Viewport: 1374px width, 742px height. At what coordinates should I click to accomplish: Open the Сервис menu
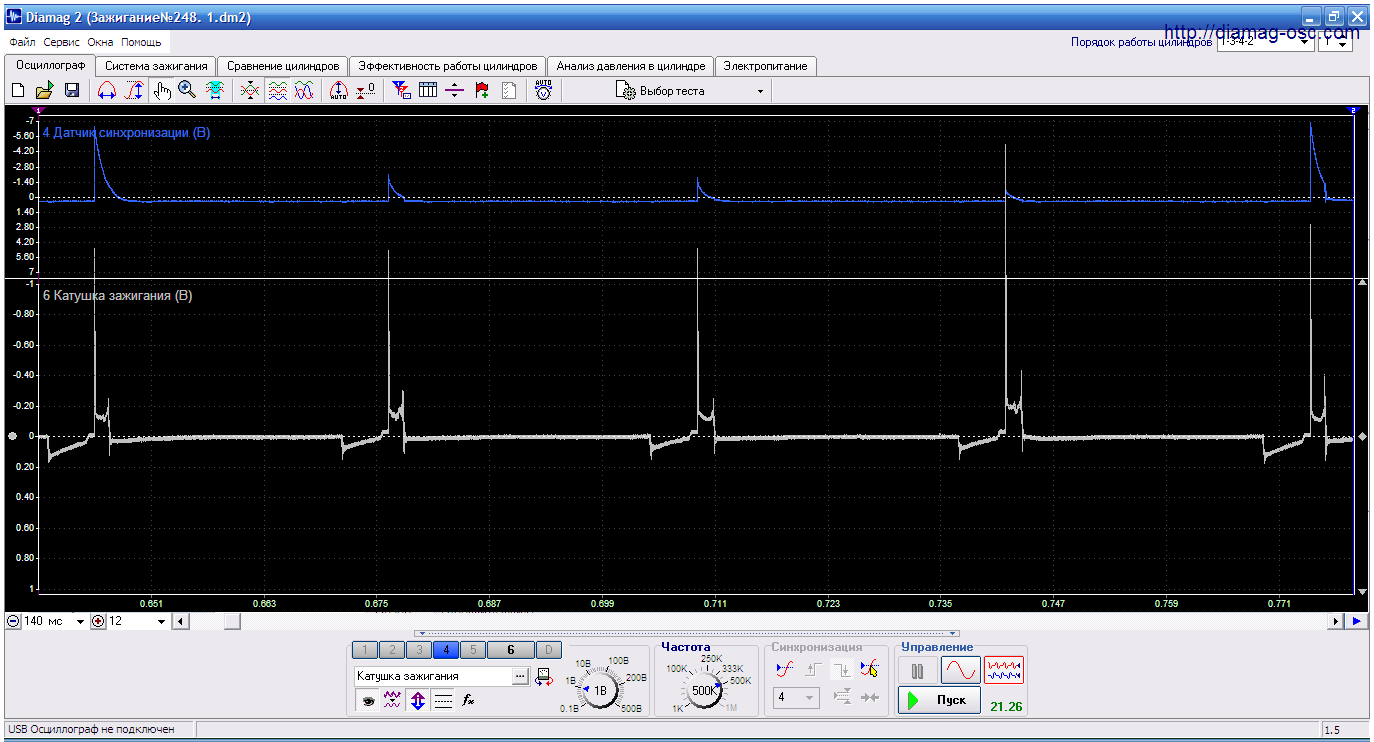(x=62, y=43)
